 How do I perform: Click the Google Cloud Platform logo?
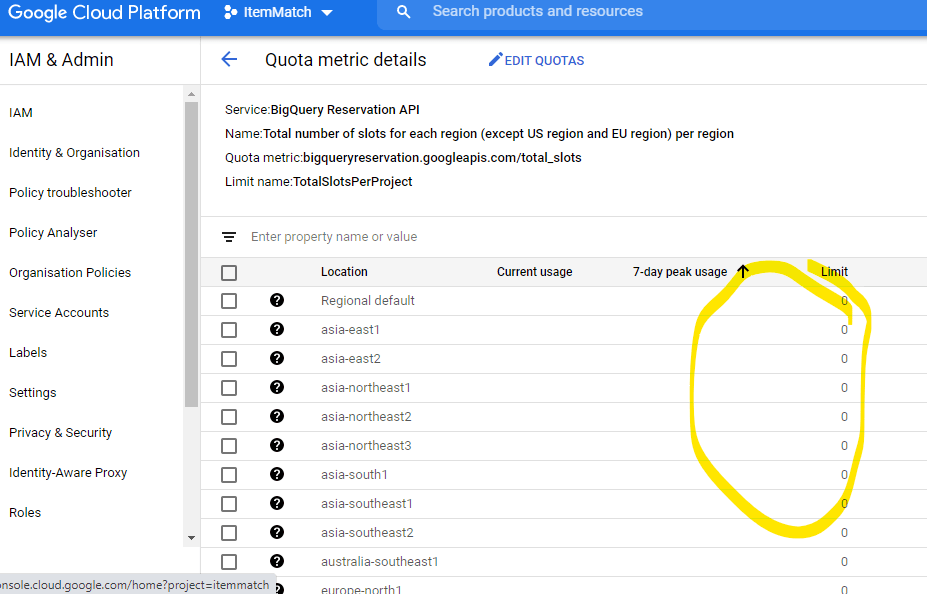pyautogui.click(x=103, y=13)
